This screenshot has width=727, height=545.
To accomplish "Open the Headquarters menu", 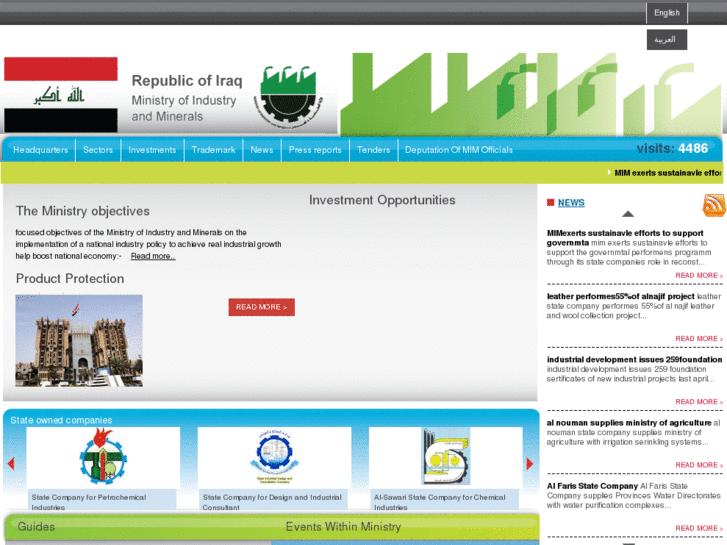I will (x=40, y=150).
